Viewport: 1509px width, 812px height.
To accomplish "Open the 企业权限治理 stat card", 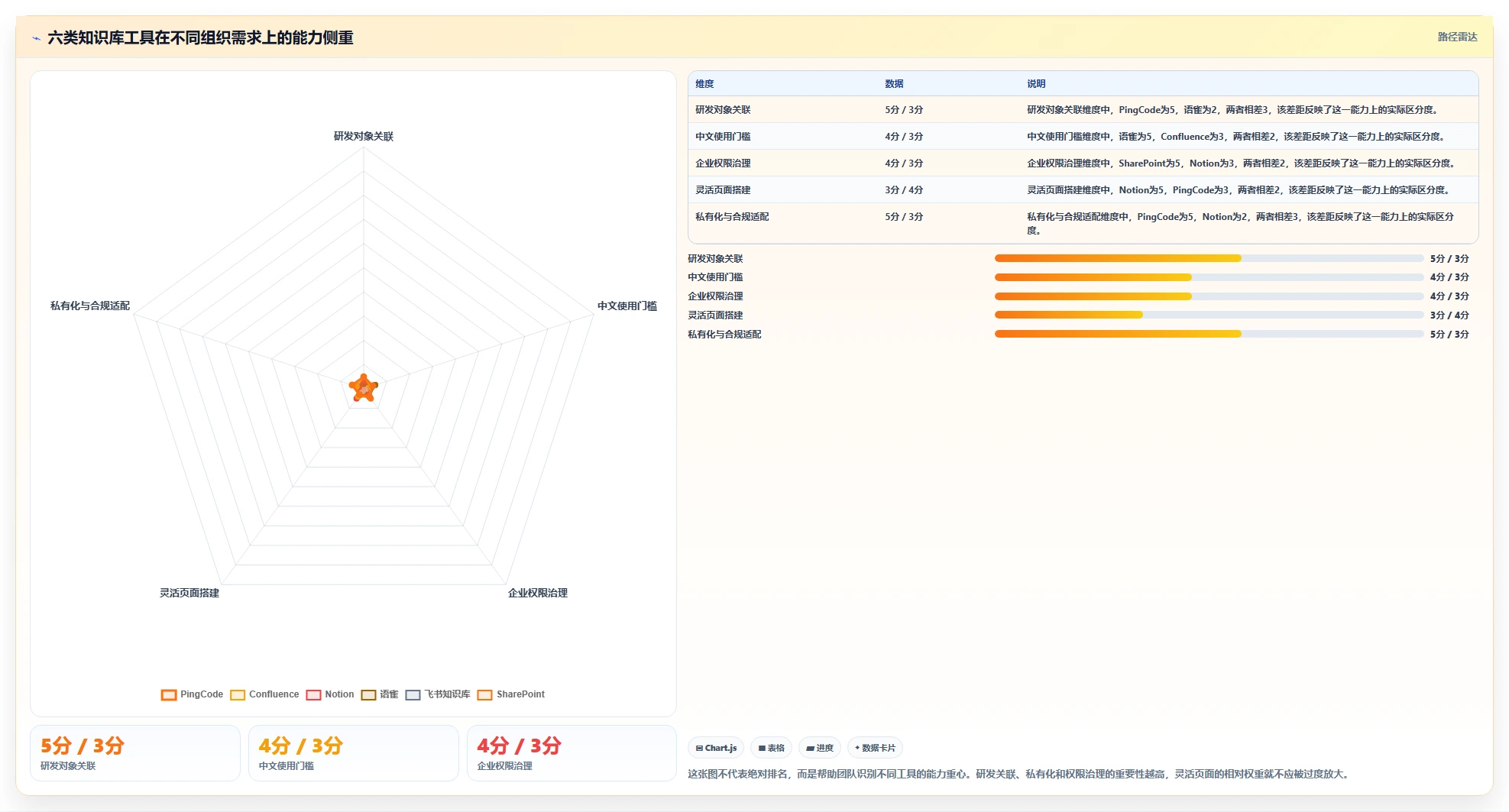I will tap(572, 753).
